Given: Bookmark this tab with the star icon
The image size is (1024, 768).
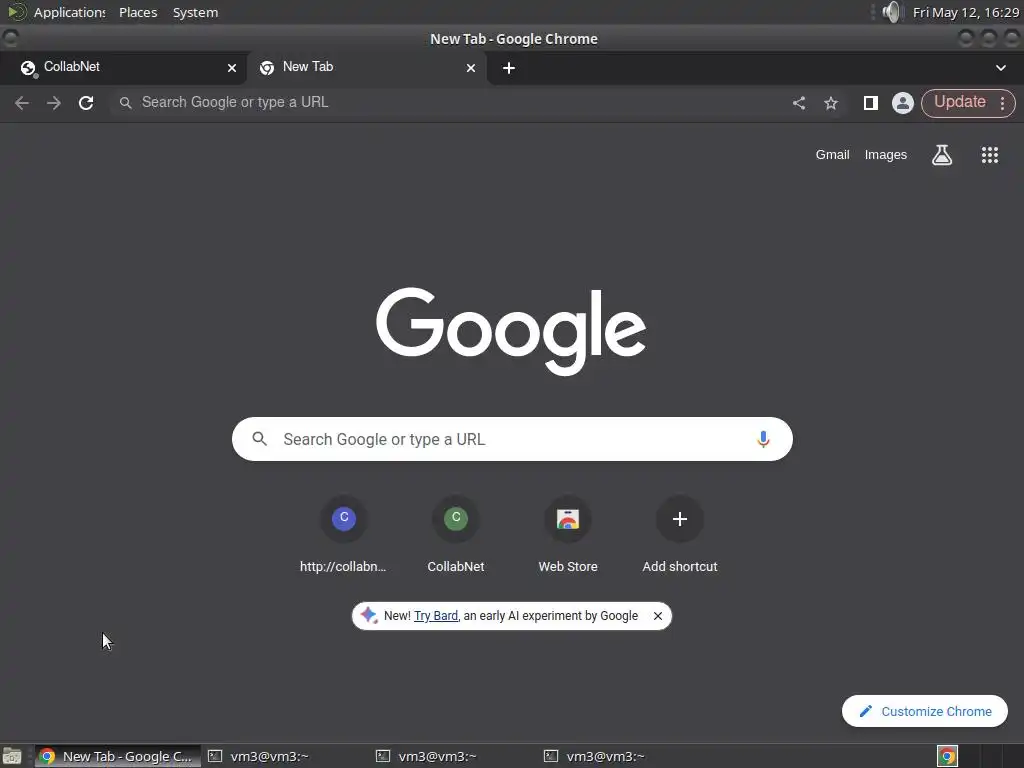Looking at the screenshot, I should [831, 103].
